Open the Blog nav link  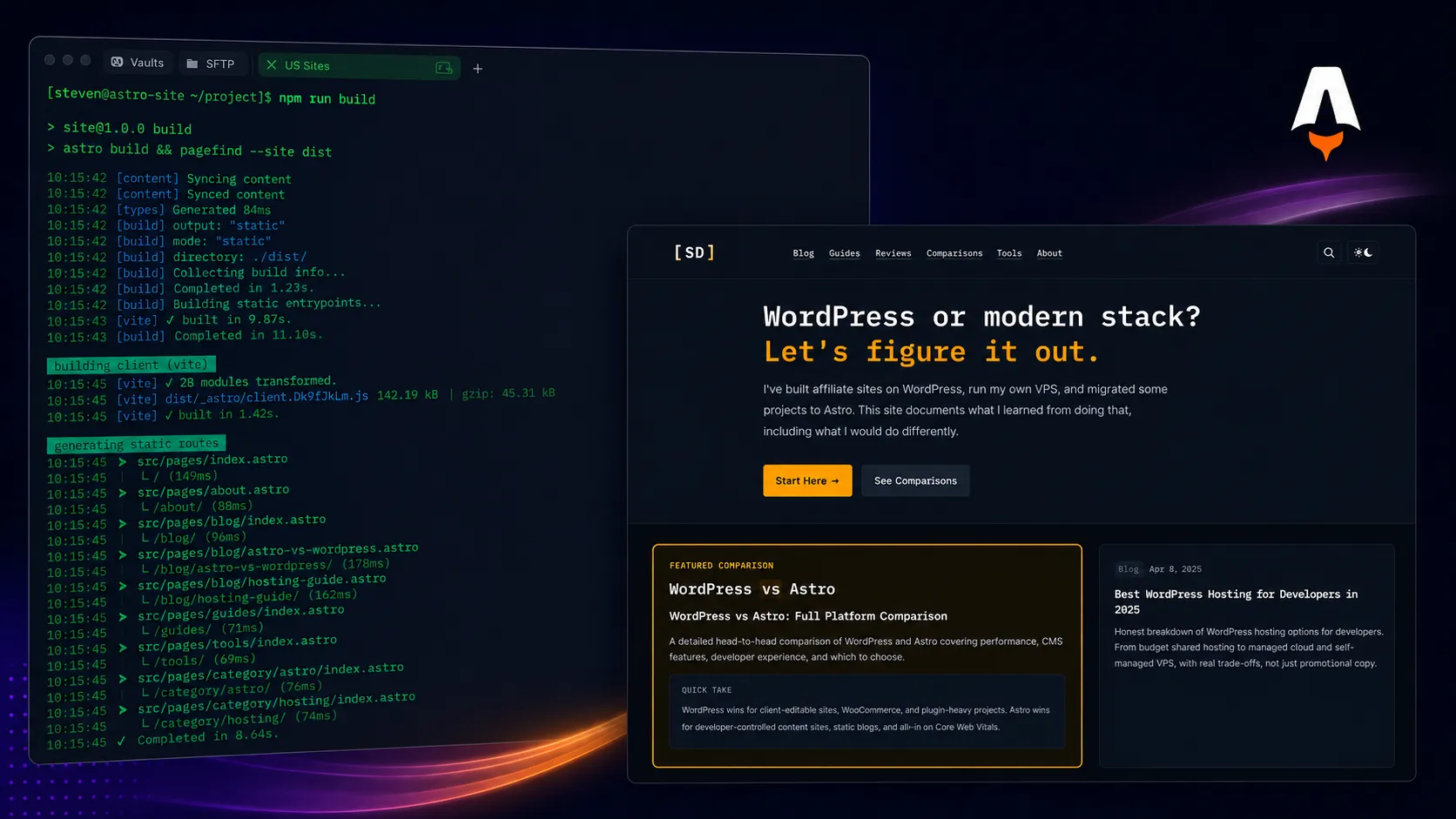(x=803, y=253)
